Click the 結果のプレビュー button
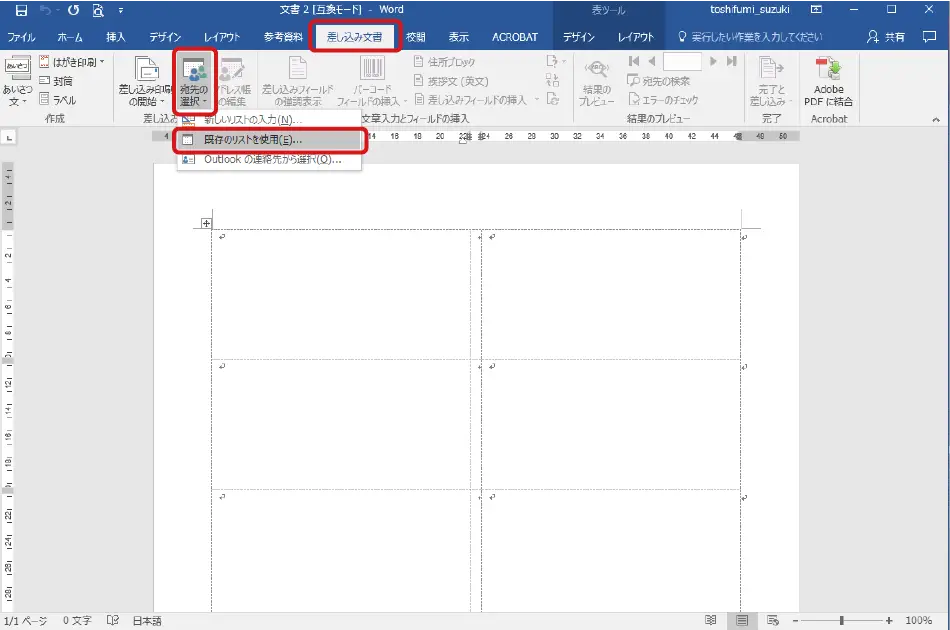 596,81
